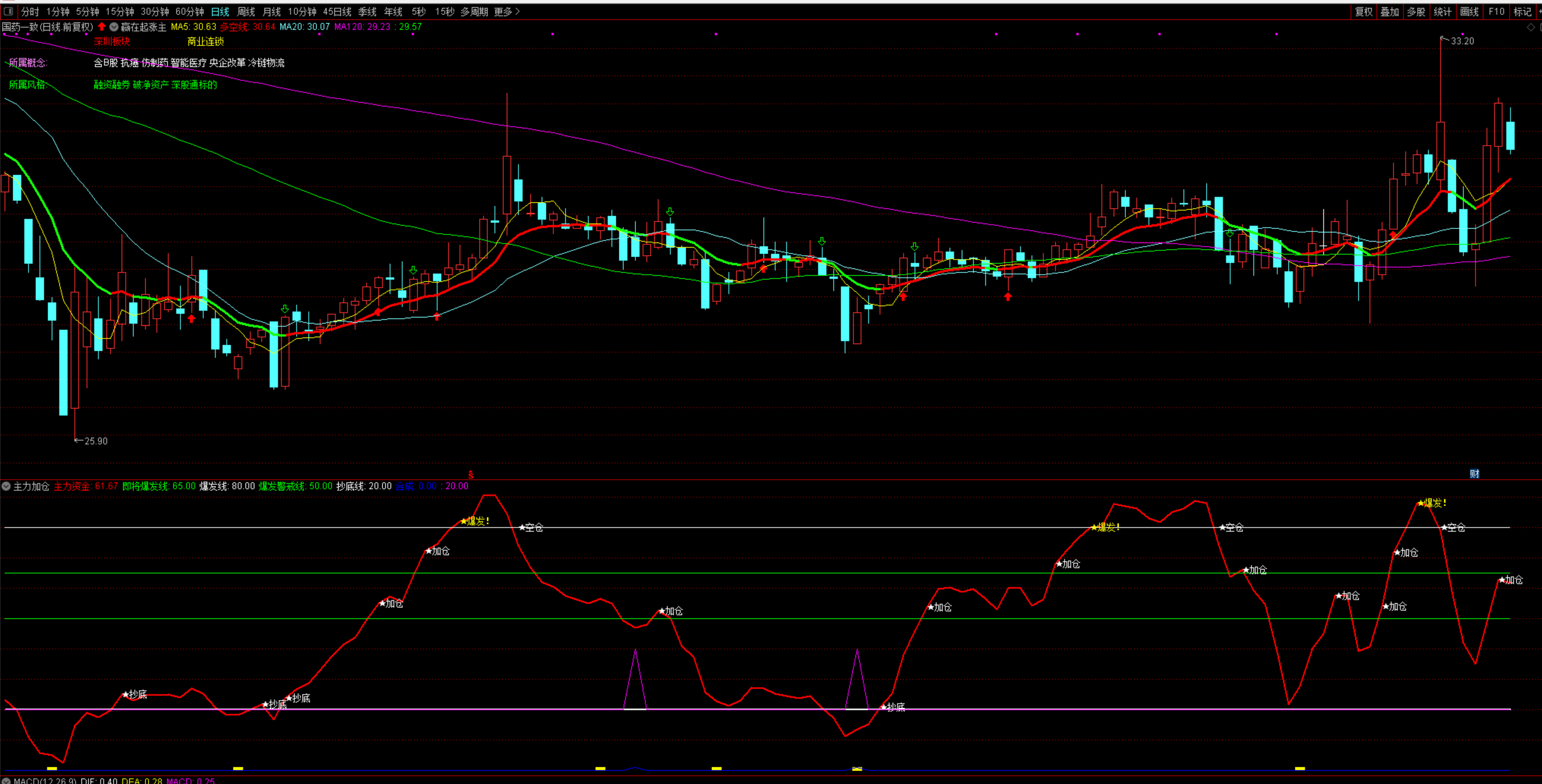Select the 15秒 period tab
This screenshot has width=1542, height=784.
pyautogui.click(x=444, y=11)
